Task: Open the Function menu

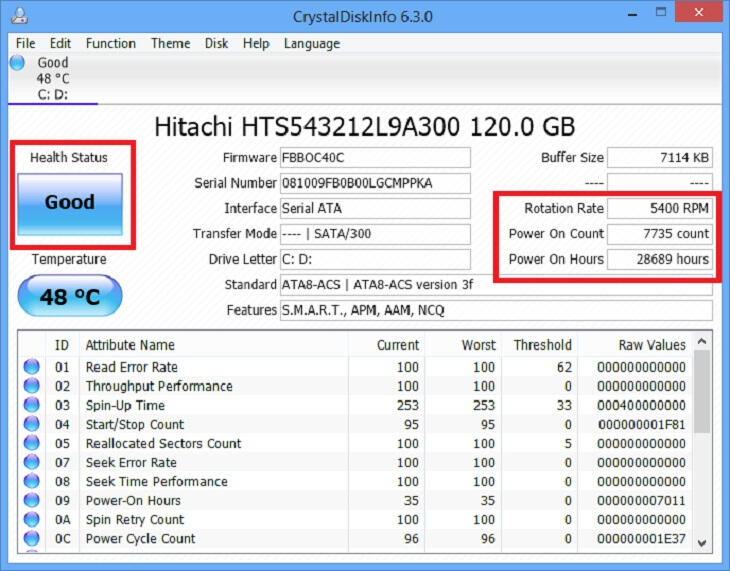Action: [110, 43]
